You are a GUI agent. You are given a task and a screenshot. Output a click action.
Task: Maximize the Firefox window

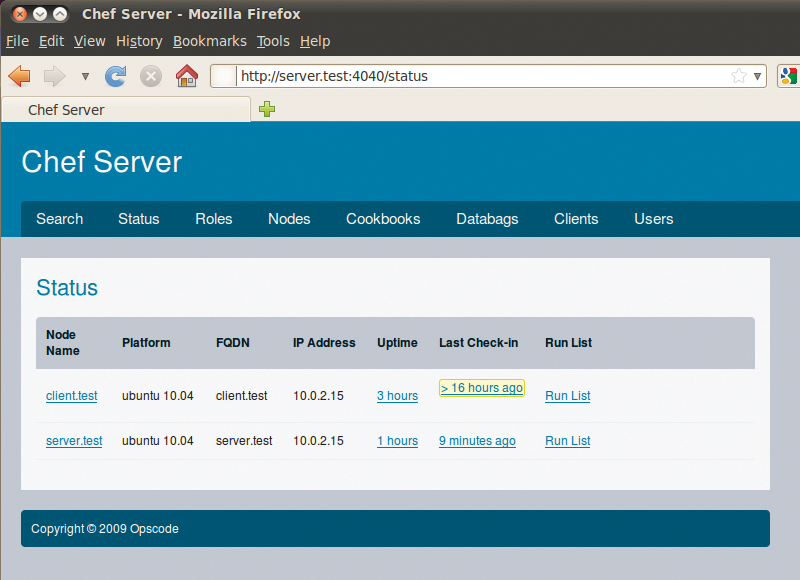60,14
